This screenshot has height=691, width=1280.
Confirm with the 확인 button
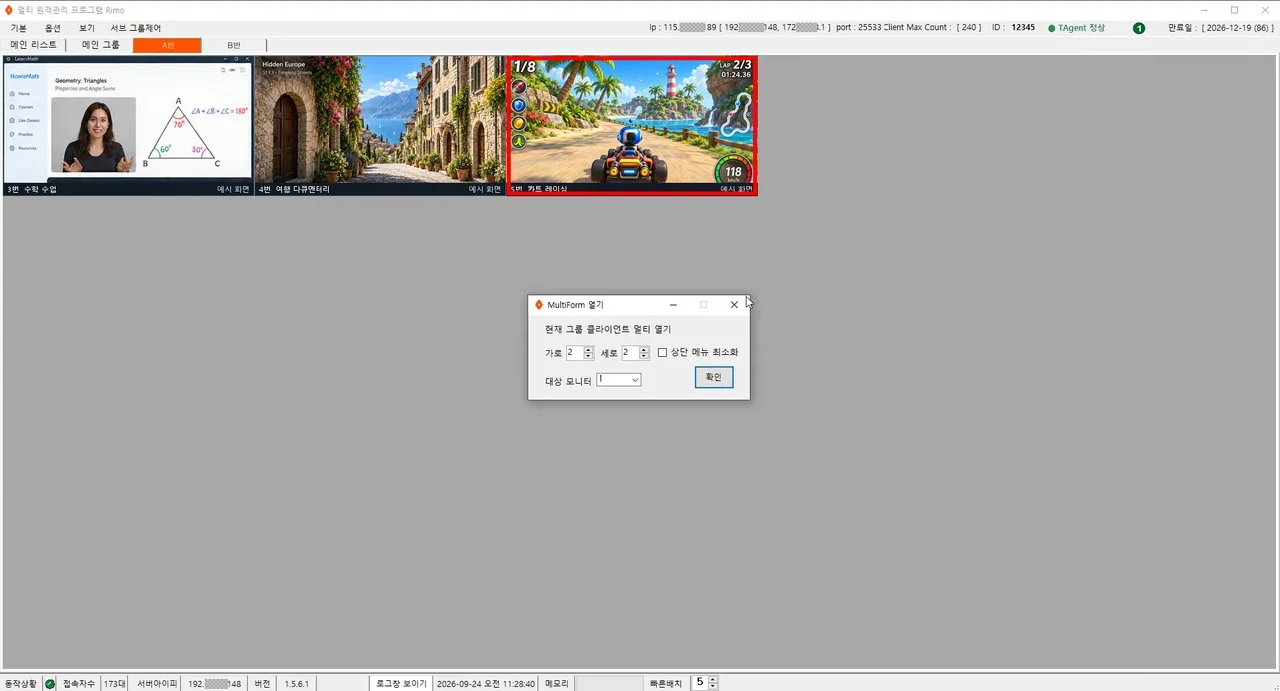[x=714, y=377]
